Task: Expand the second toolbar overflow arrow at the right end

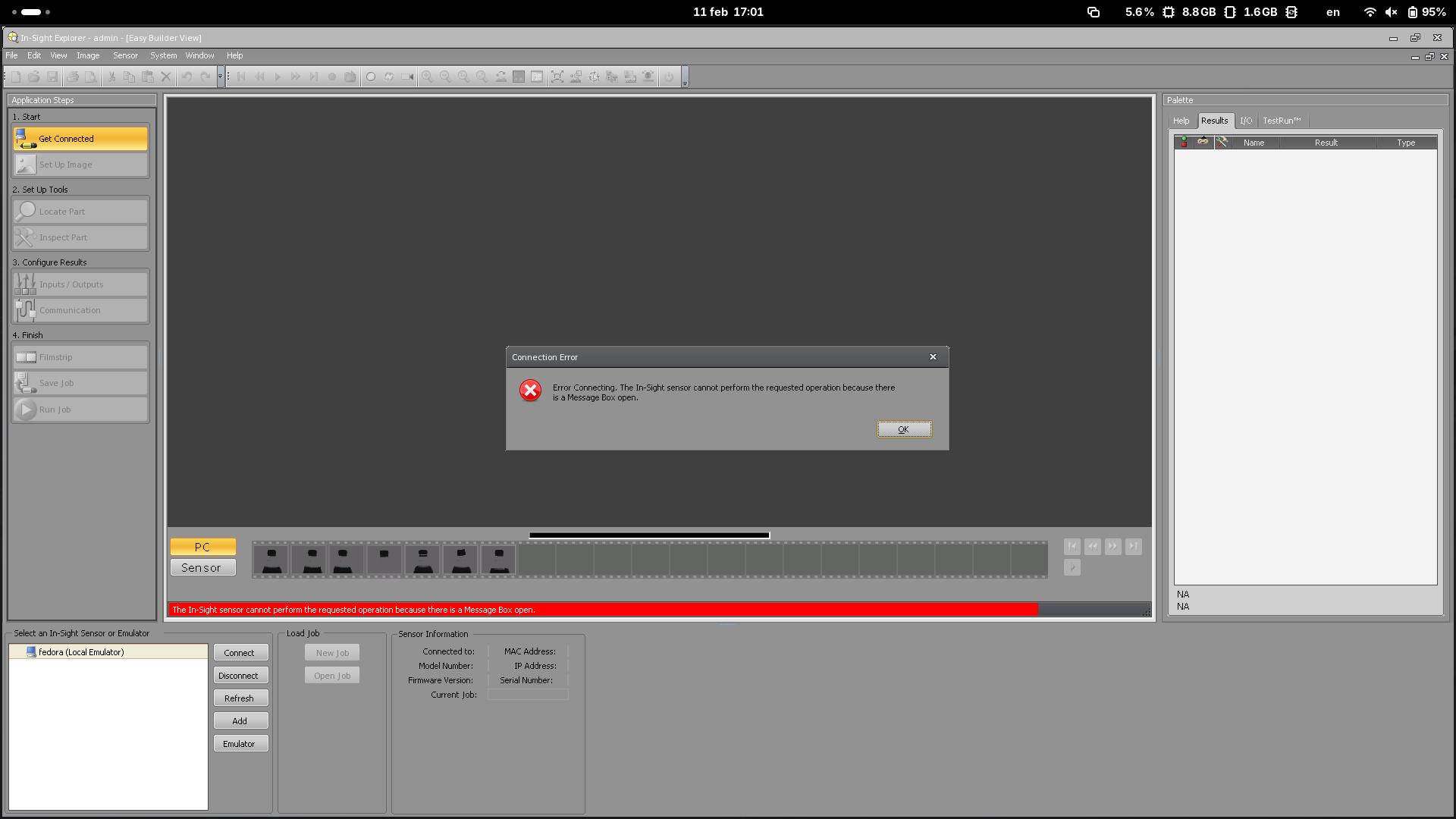Action: tap(685, 82)
